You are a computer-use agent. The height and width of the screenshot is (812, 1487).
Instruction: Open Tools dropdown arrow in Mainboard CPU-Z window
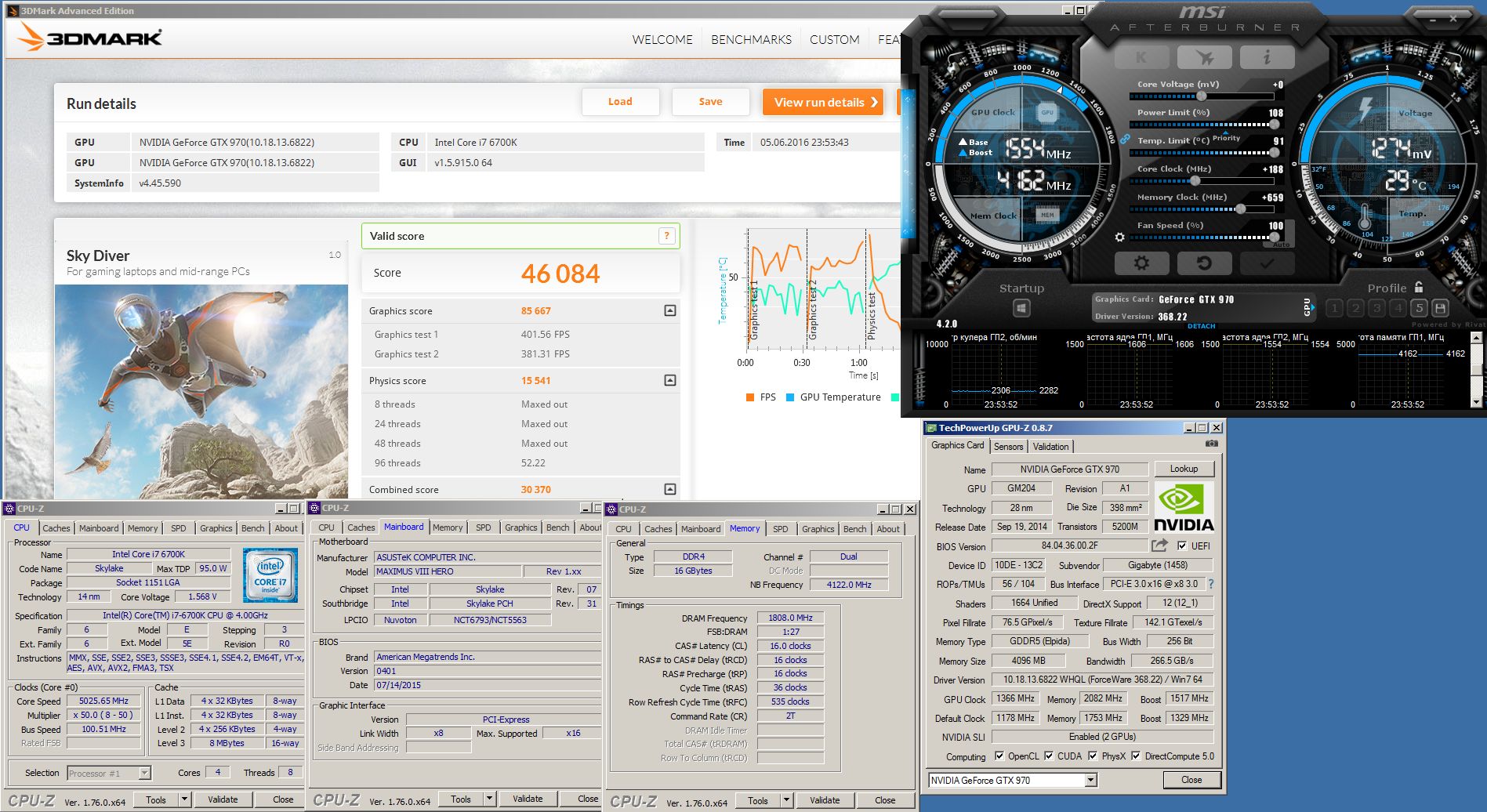pyautogui.click(x=490, y=799)
